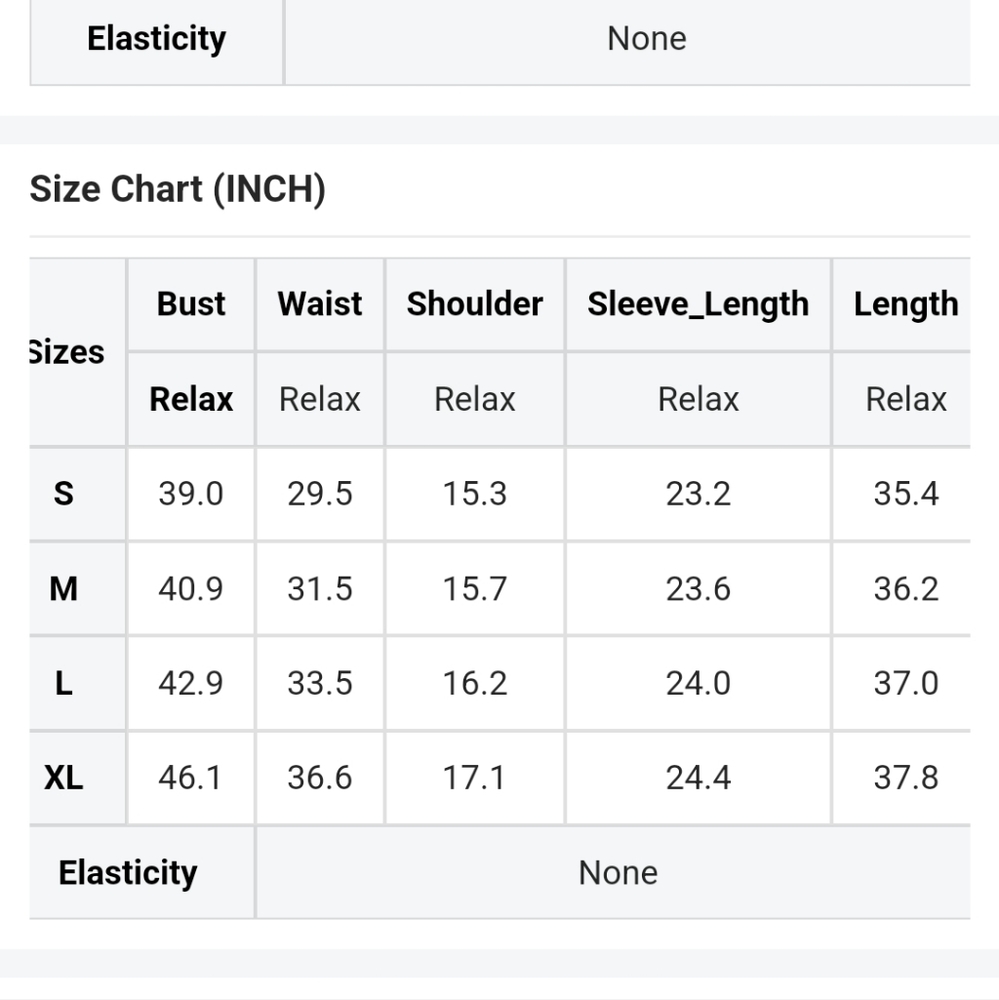Click the S bust value 39.0
Viewport: 999px width, 1000px height.
(191, 494)
